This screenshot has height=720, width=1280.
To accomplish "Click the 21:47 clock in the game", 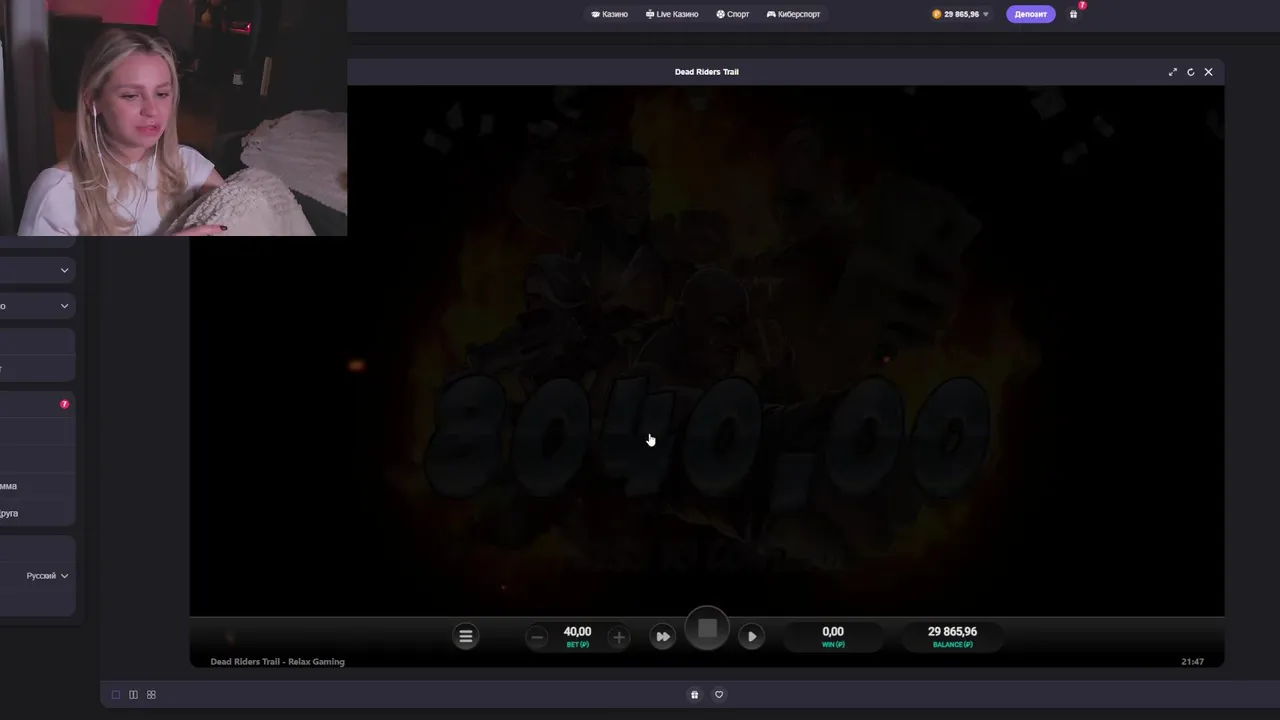I will [1192, 661].
